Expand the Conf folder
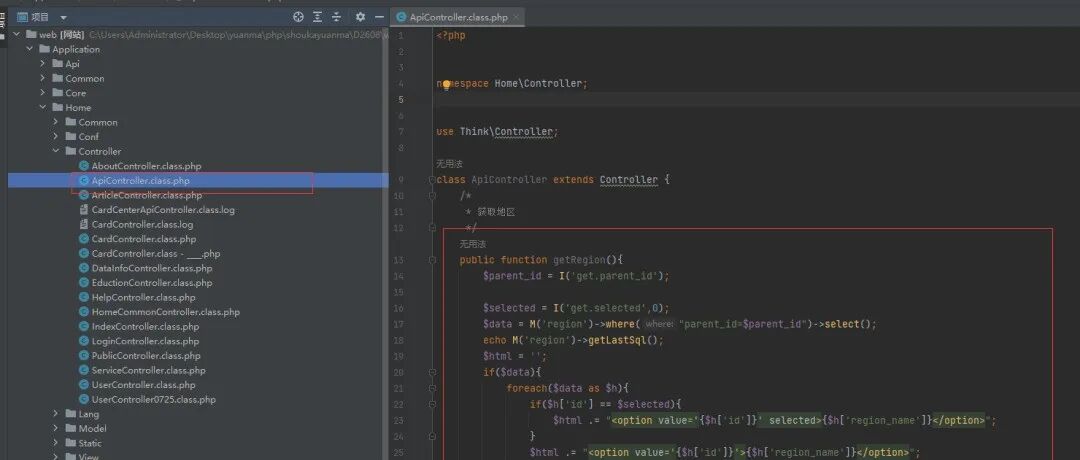 coord(56,136)
